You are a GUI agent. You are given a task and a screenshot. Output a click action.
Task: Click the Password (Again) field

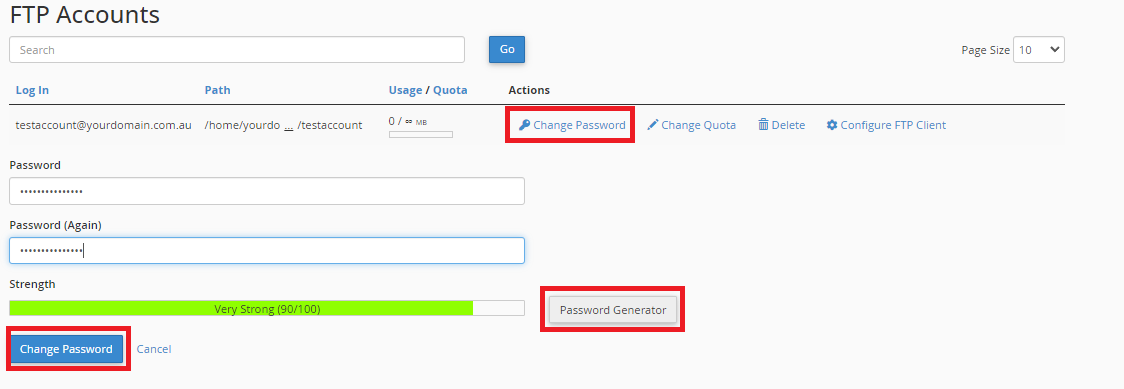[x=267, y=251]
